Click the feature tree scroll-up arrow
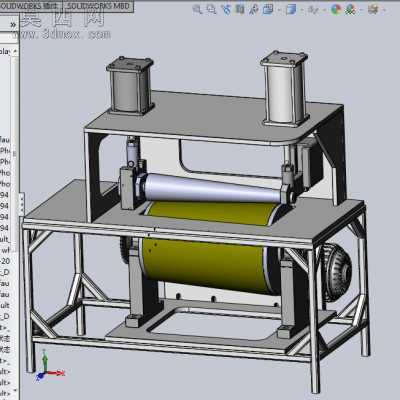The height and width of the screenshot is (400, 400). pos(15,51)
